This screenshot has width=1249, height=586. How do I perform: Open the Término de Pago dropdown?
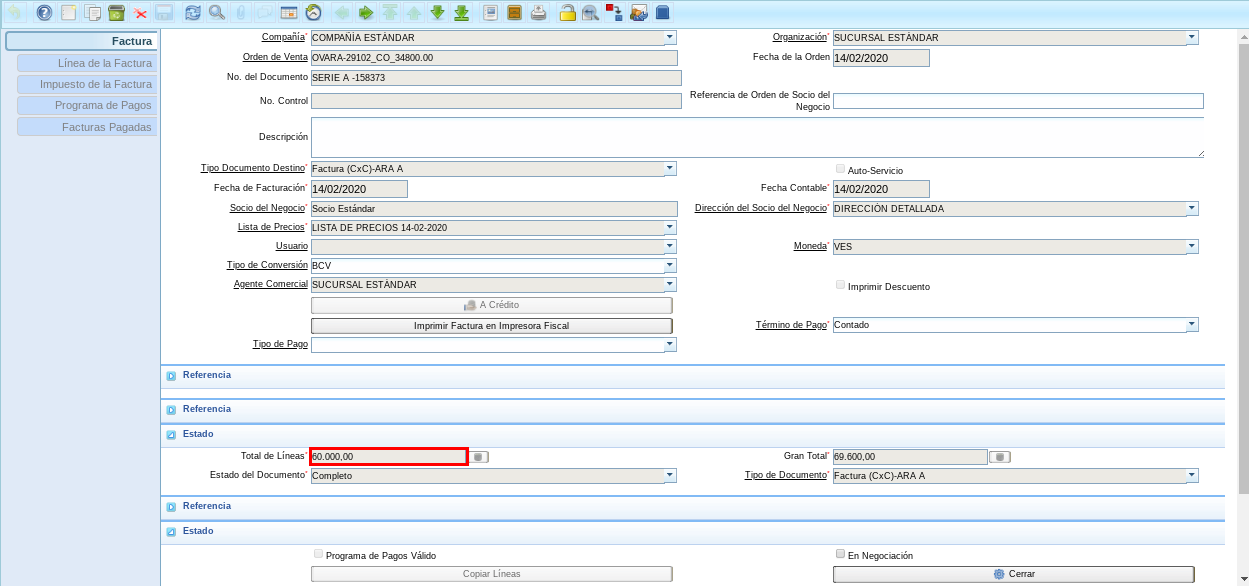pos(1192,325)
